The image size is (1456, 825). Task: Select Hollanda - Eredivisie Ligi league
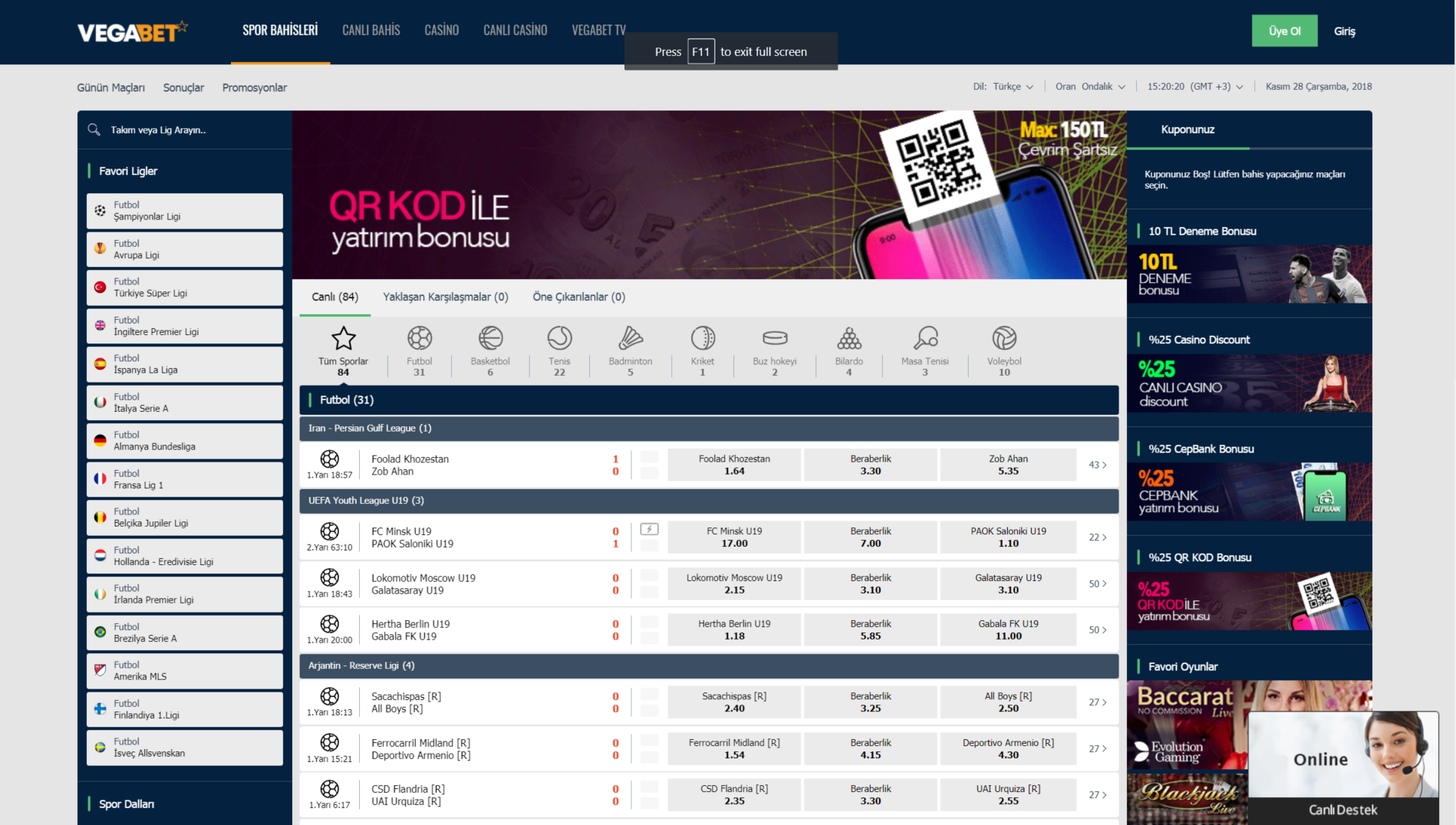coord(185,556)
